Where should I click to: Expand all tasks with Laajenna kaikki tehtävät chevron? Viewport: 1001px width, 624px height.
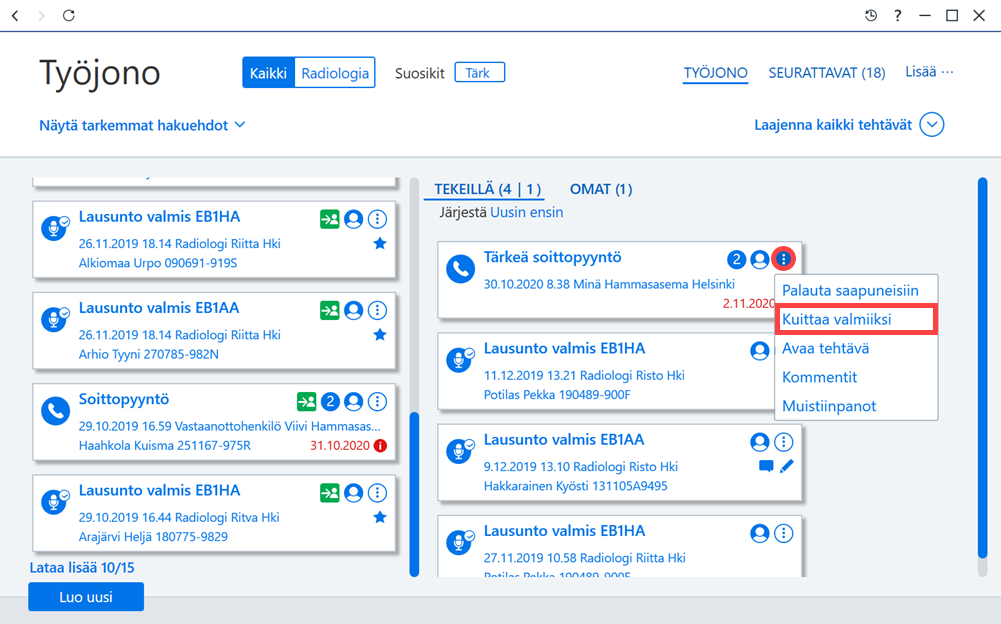point(931,125)
